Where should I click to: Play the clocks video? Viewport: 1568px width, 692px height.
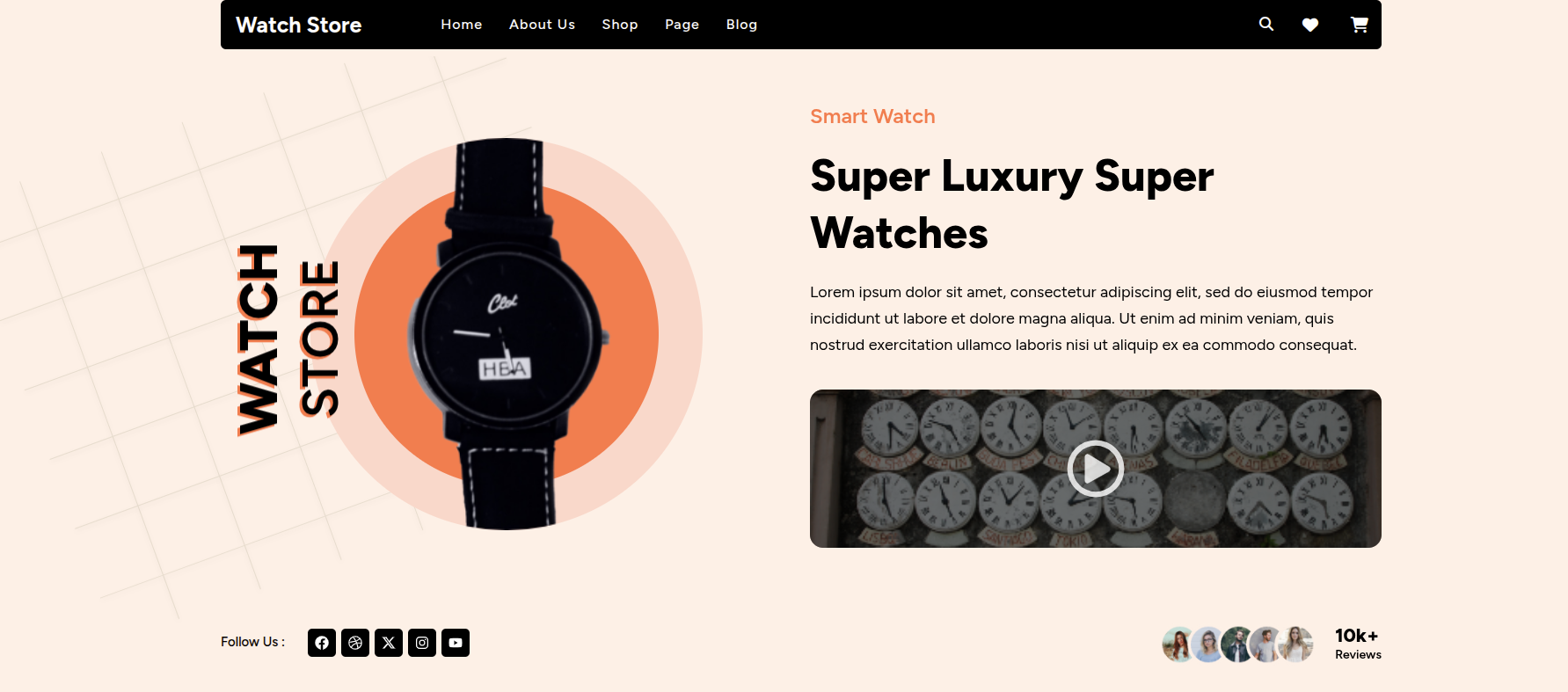1096,469
